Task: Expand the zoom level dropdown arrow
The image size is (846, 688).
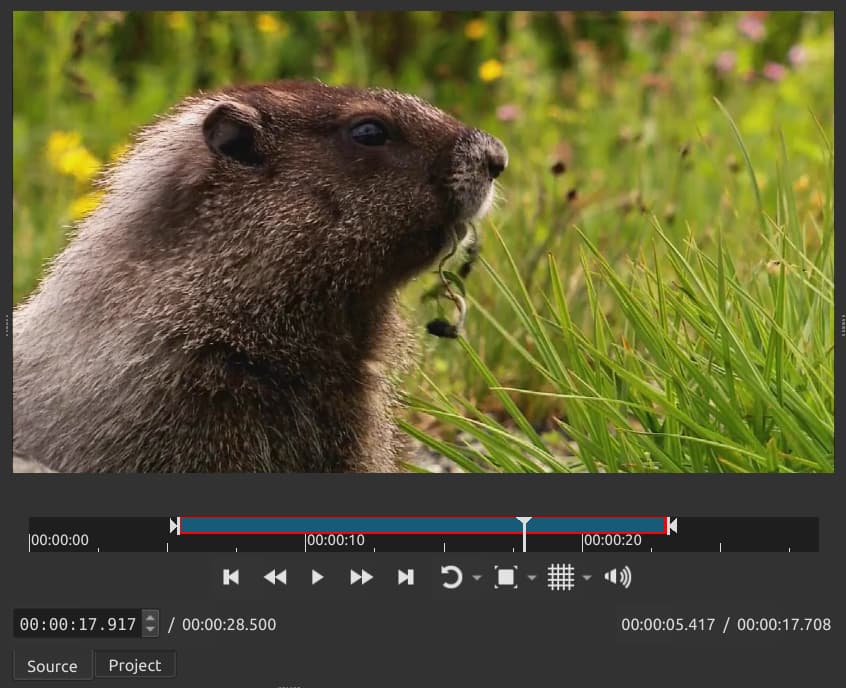Action: pyautogui.click(x=532, y=578)
